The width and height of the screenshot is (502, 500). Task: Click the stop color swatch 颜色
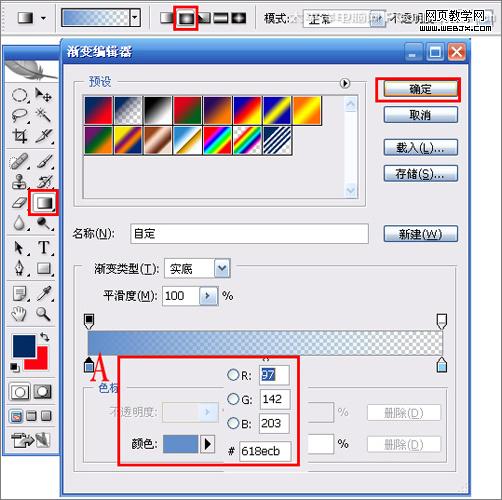(180, 444)
